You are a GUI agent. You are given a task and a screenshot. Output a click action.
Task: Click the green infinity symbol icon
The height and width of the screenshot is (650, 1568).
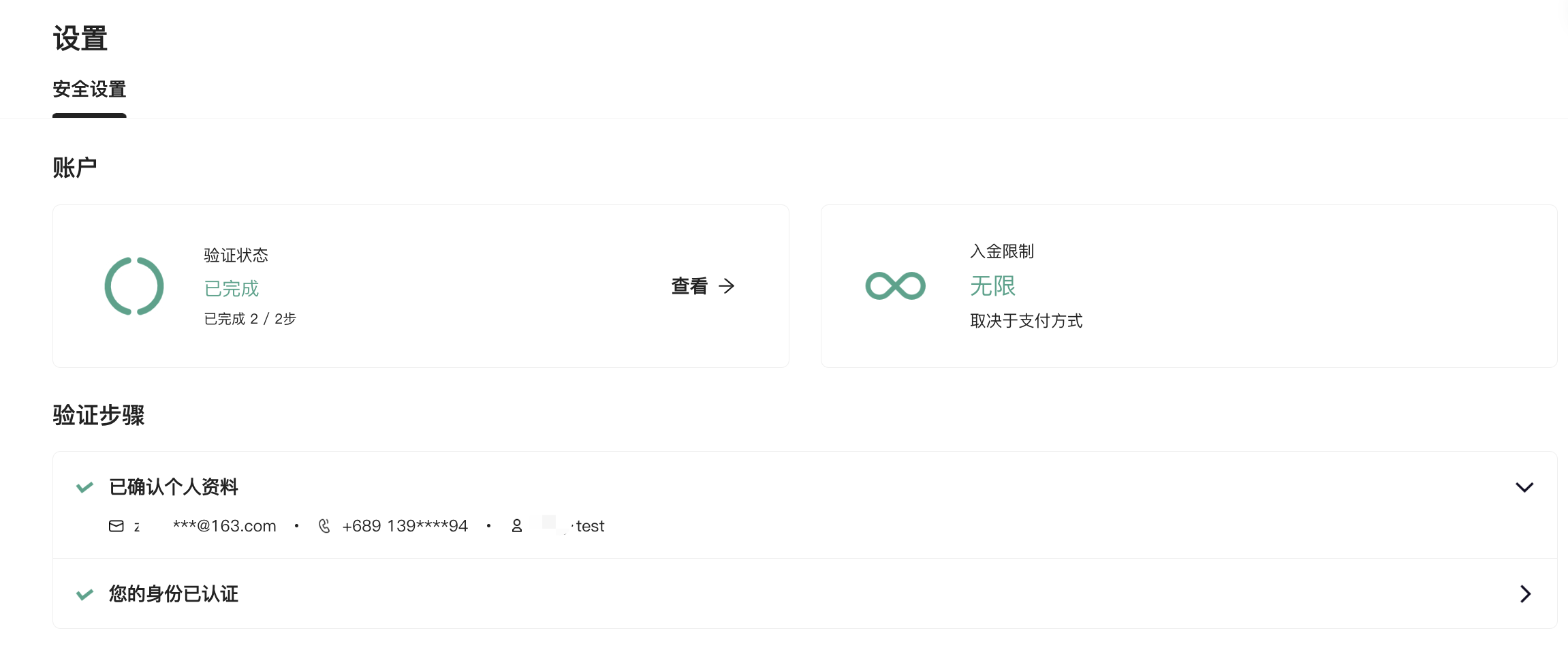pyautogui.click(x=895, y=285)
